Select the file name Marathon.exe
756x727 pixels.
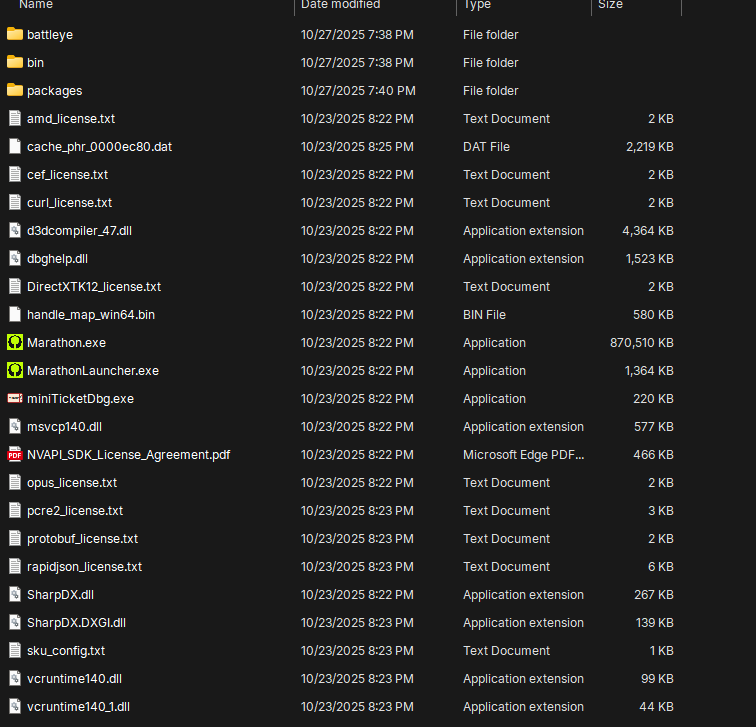click(67, 342)
